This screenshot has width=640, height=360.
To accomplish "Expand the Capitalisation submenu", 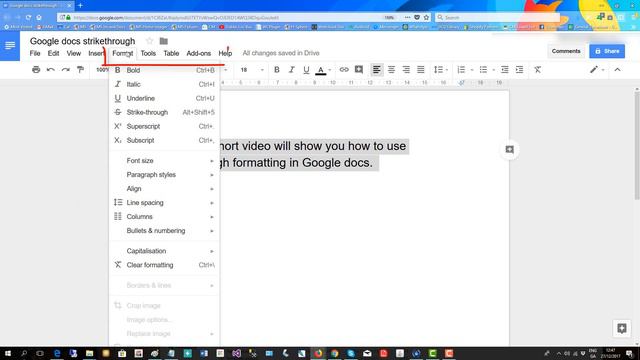I will 164,251.
